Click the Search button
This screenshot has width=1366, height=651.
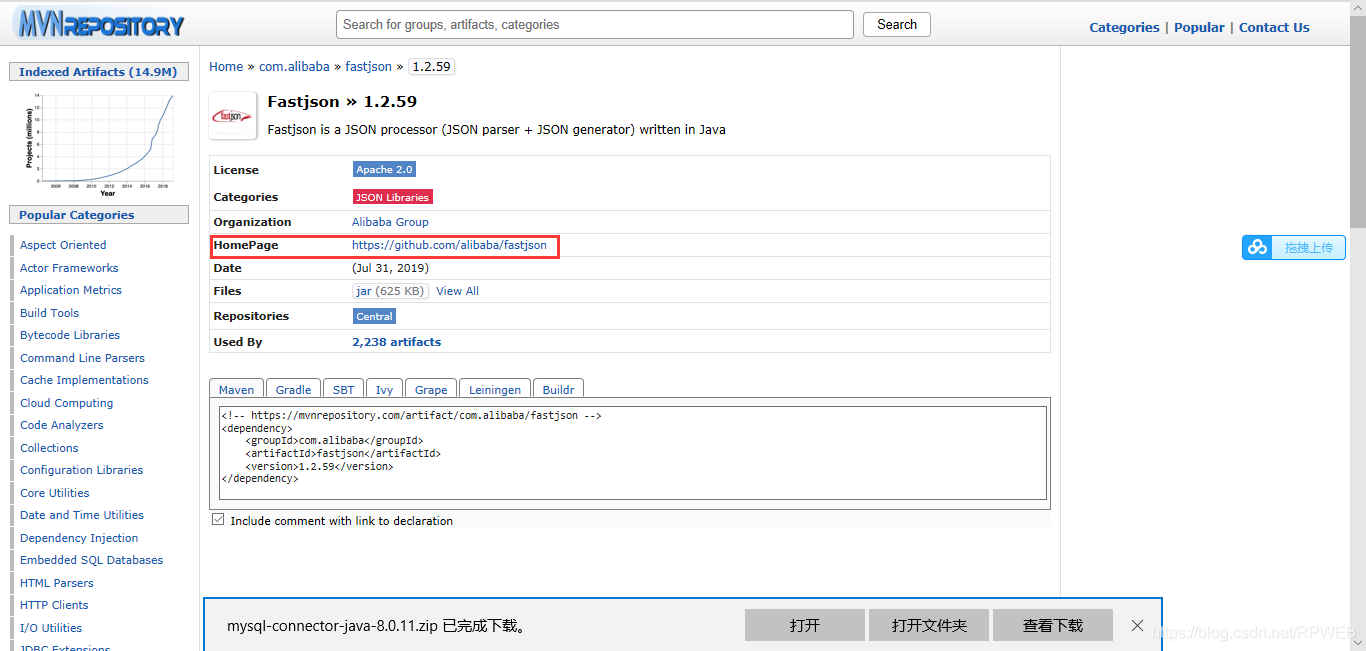point(897,24)
